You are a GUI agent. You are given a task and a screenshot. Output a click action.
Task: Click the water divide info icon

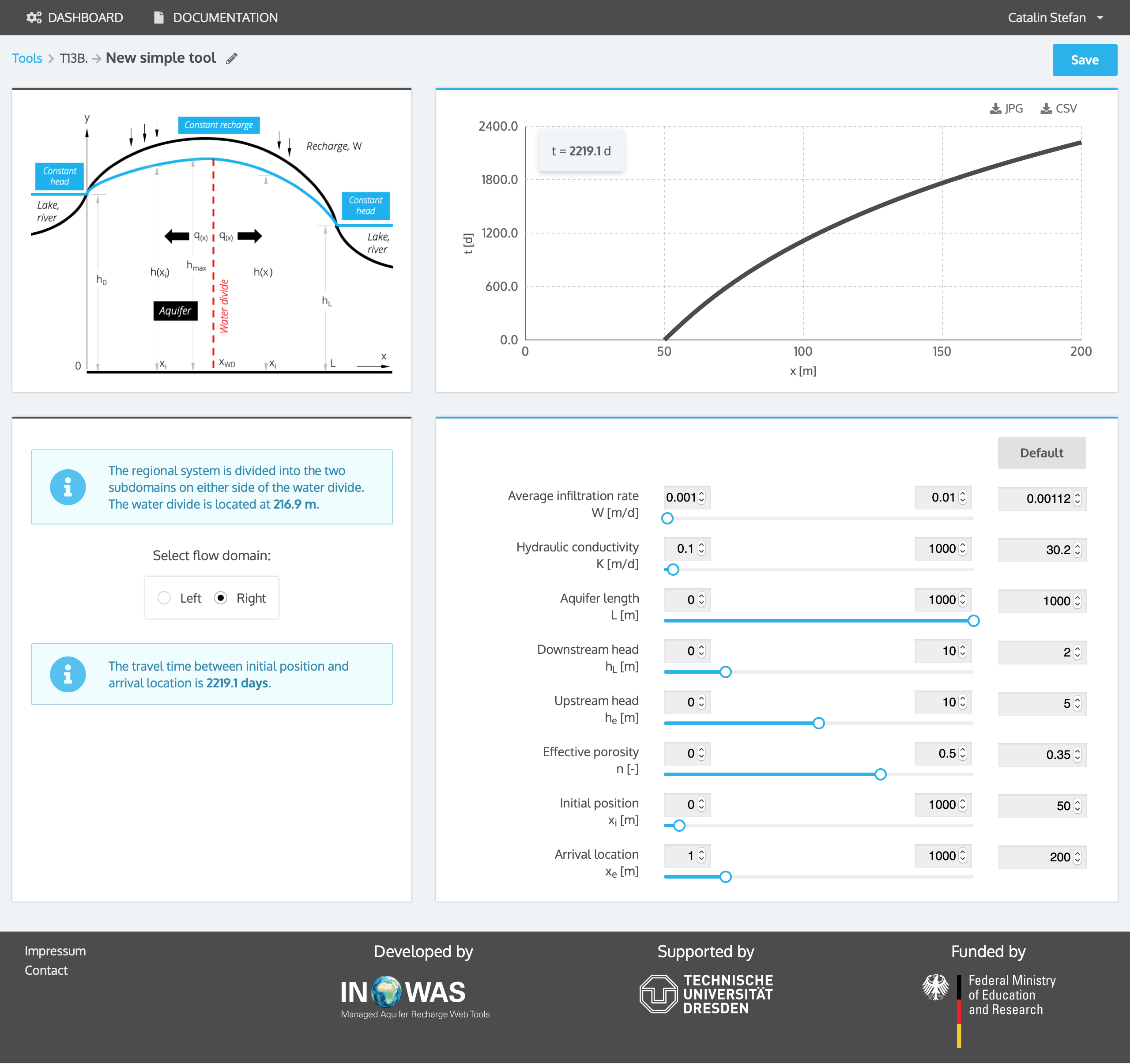(x=68, y=487)
